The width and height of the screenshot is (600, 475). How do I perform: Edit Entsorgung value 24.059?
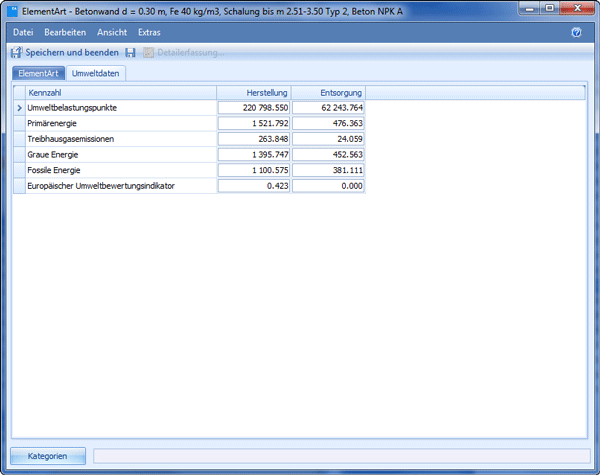[x=328, y=139]
